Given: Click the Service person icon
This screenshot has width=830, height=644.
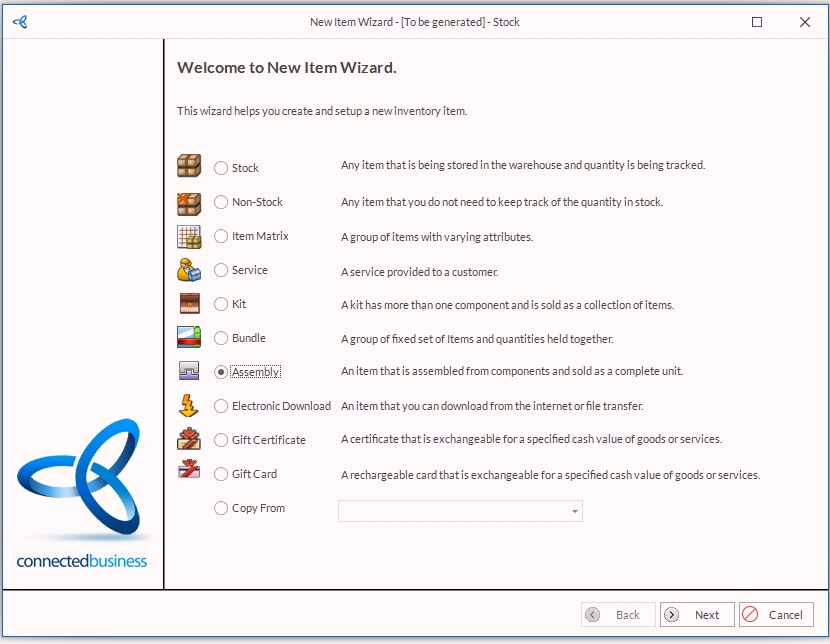Looking at the screenshot, I should point(189,270).
